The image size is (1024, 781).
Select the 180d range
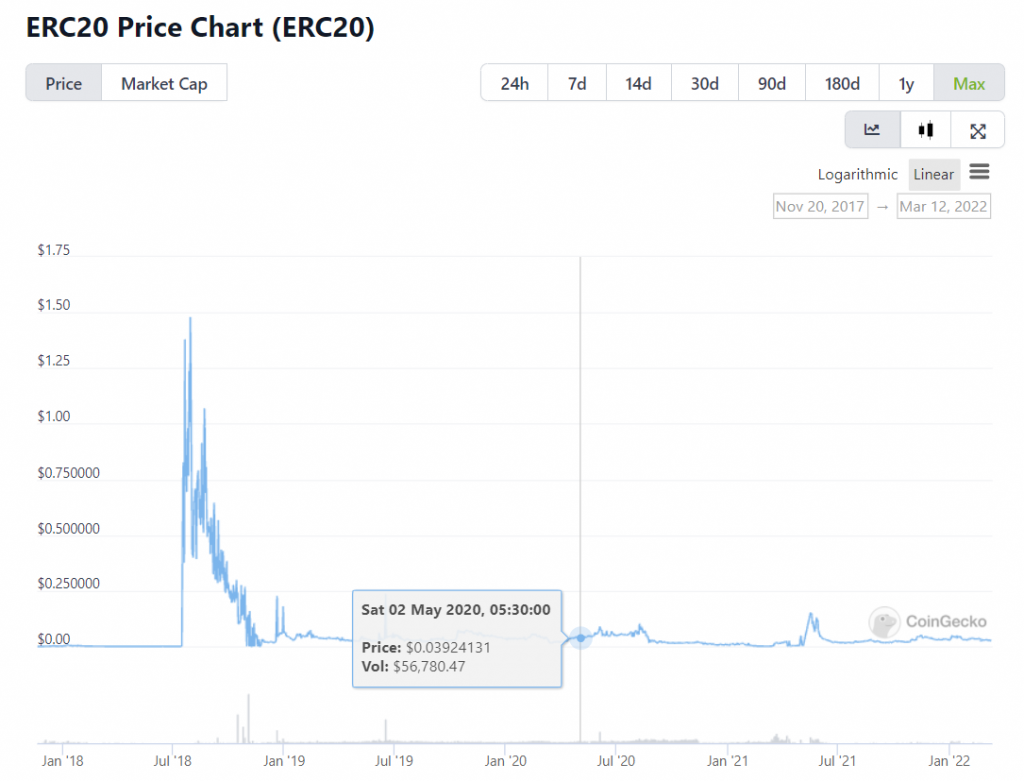pos(842,83)
